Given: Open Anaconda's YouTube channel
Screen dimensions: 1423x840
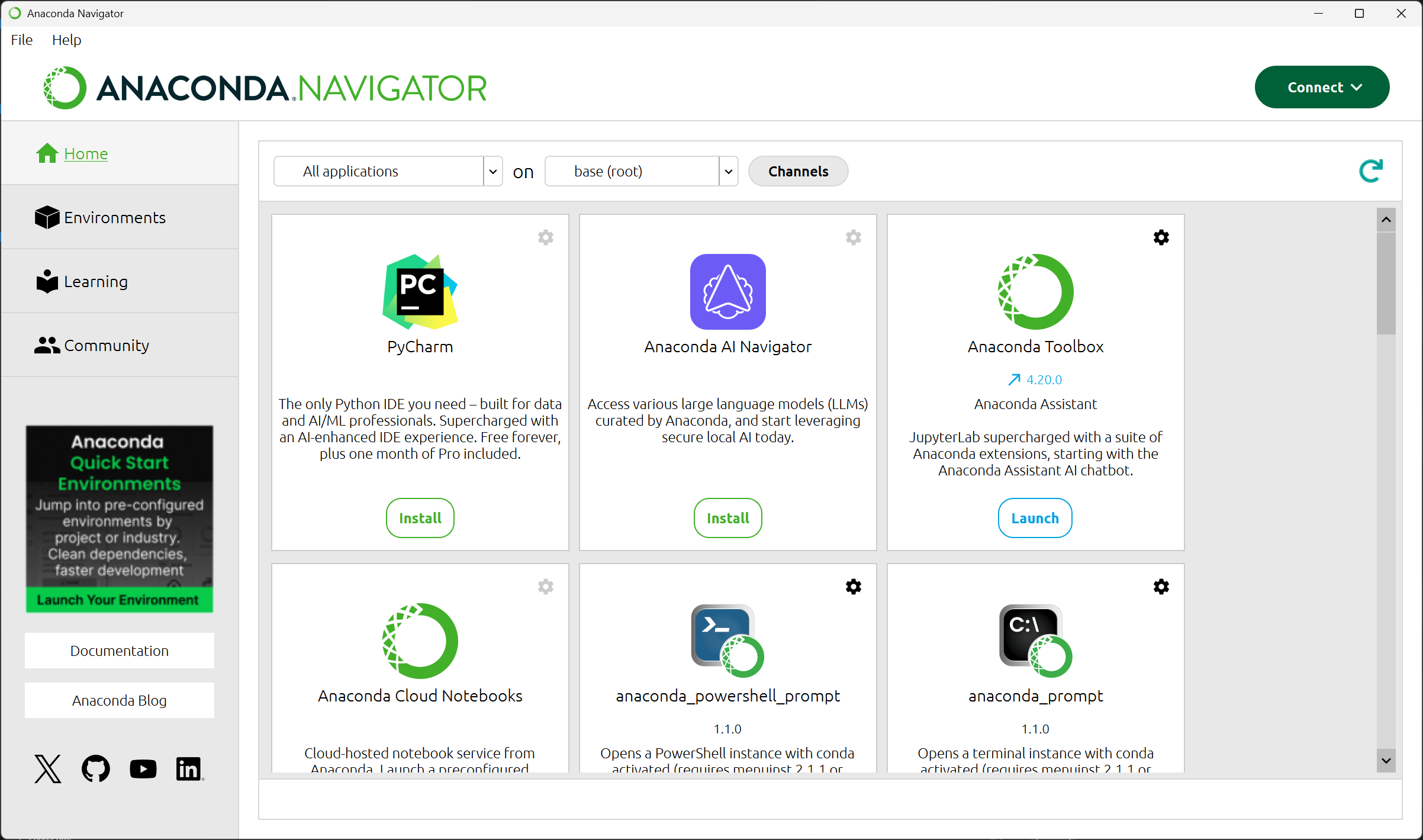Looking at the screenshot, I should (143, 768).
